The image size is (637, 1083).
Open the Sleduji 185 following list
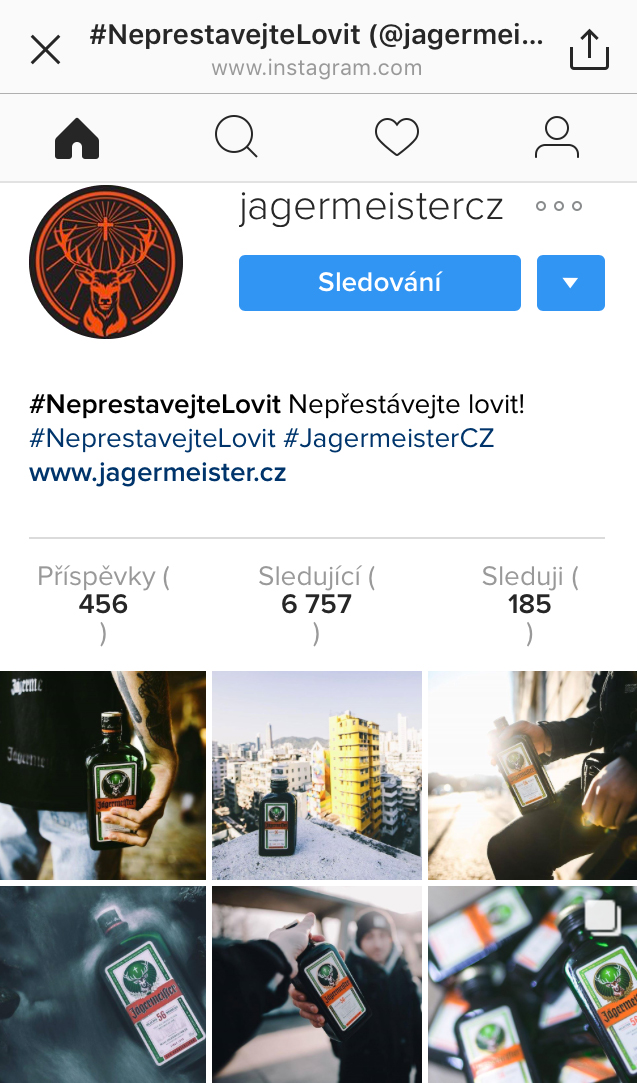tap(530, 604)
